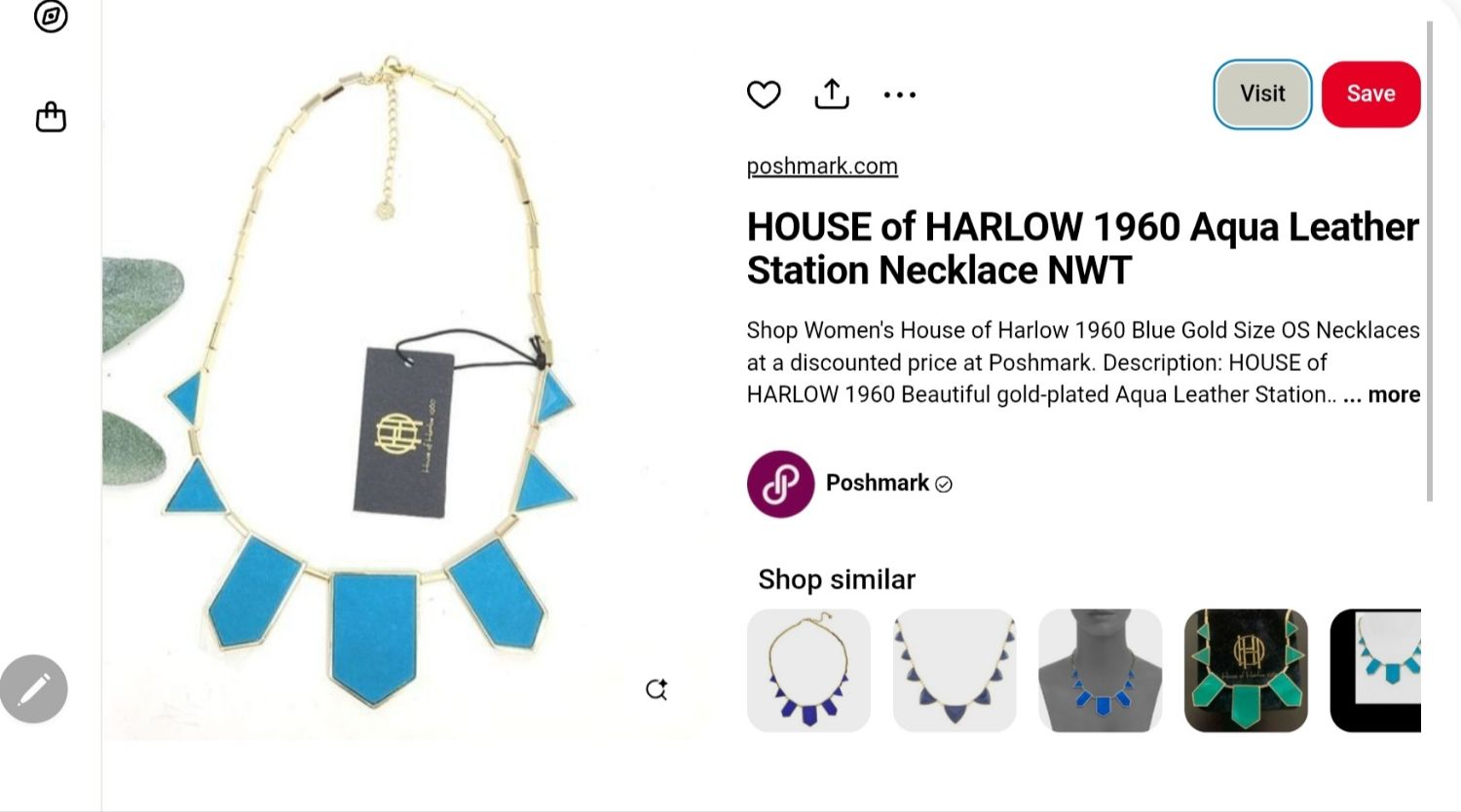This screenshot has height=812, width=1461.
Task: Expand description with '... more'
Action: click(x=1381, y=394)
